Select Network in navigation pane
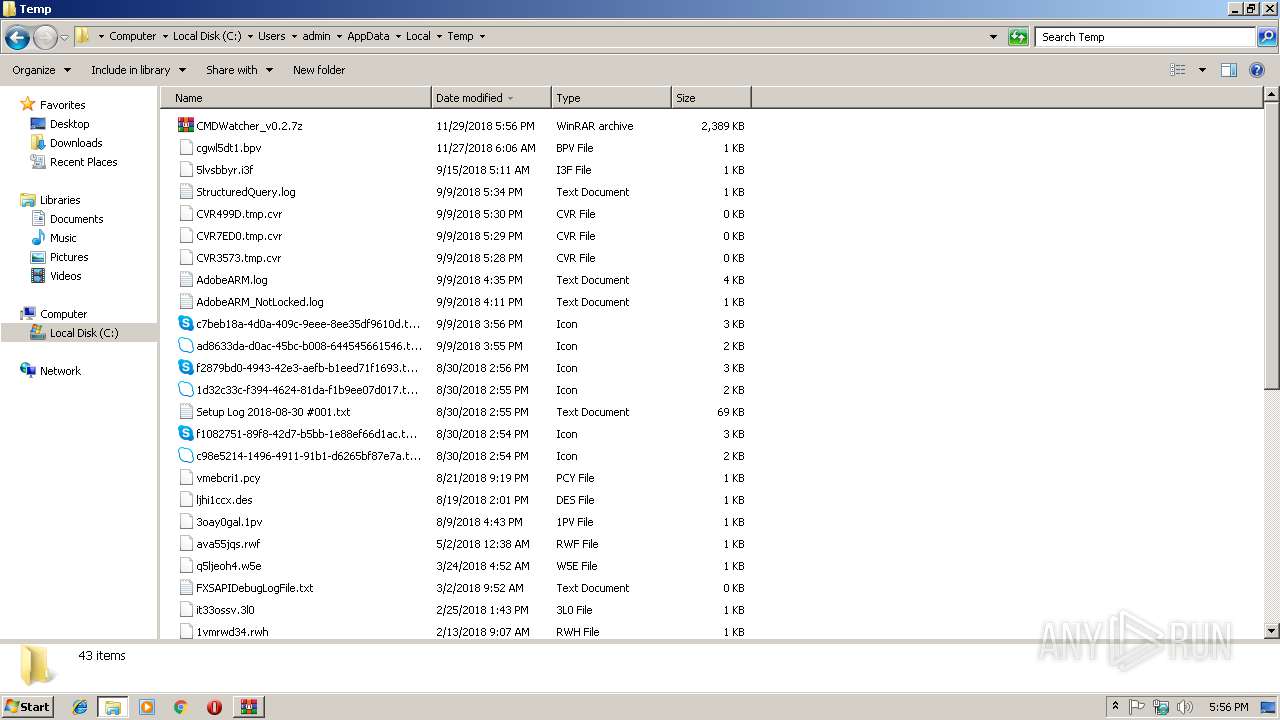1280x720 pixels. [x=60, y=371]
